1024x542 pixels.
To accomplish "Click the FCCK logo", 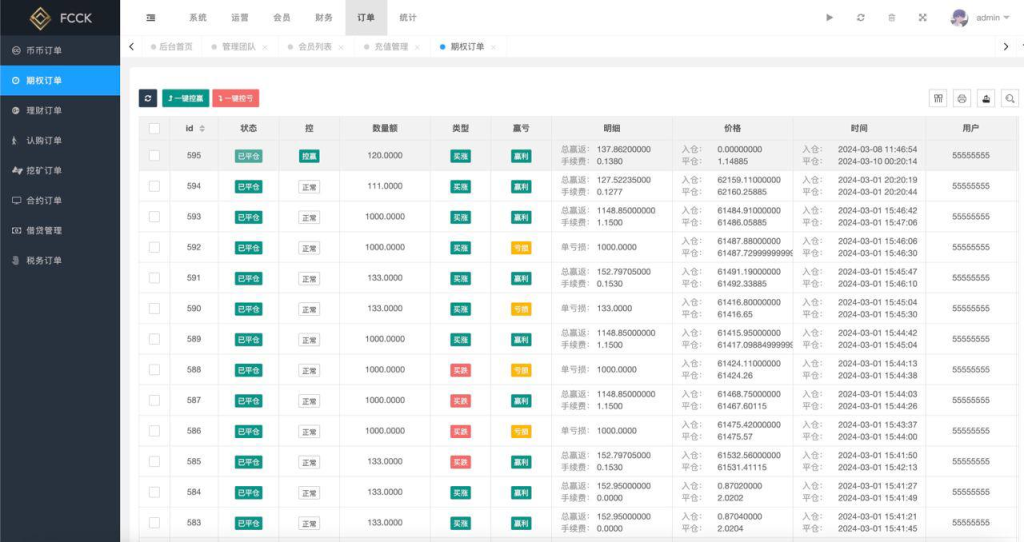I will point(61,18).
